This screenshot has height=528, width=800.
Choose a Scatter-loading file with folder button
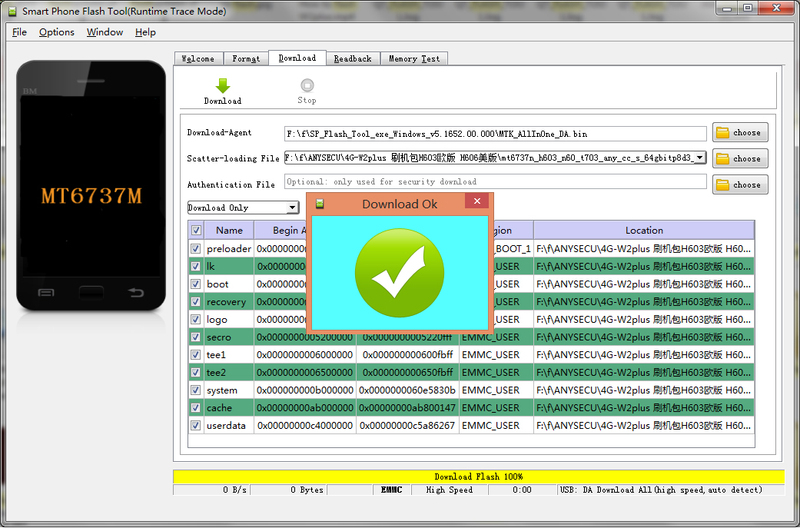[740, 159]
